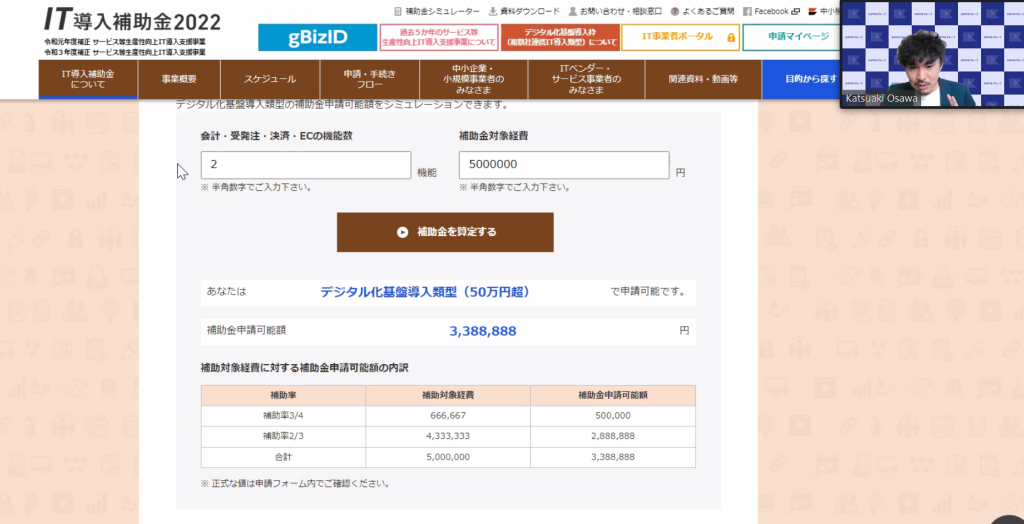This screenshot has height=524, width=1024.
Task: Open the gBizID banner button
Action: (316, 37)
